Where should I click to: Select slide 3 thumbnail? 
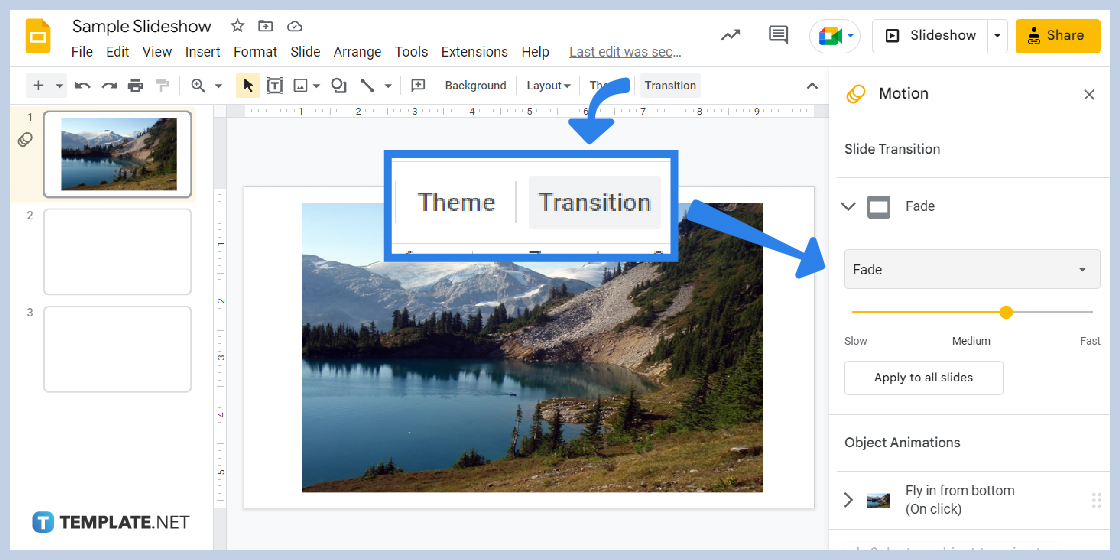coord(118,349)
